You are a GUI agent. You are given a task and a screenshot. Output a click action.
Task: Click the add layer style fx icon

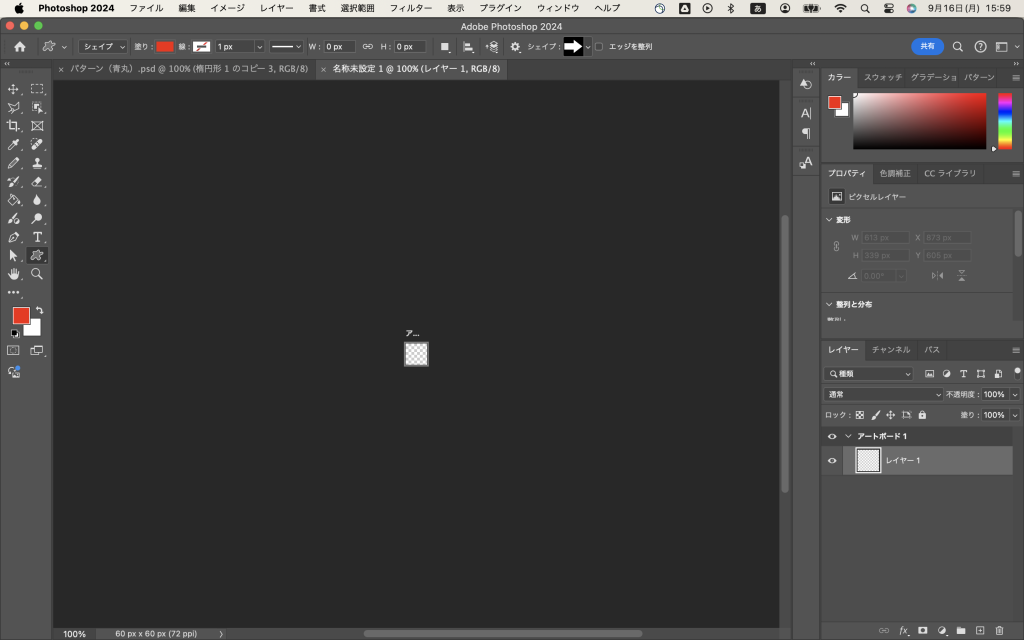[x=903, y=630]
